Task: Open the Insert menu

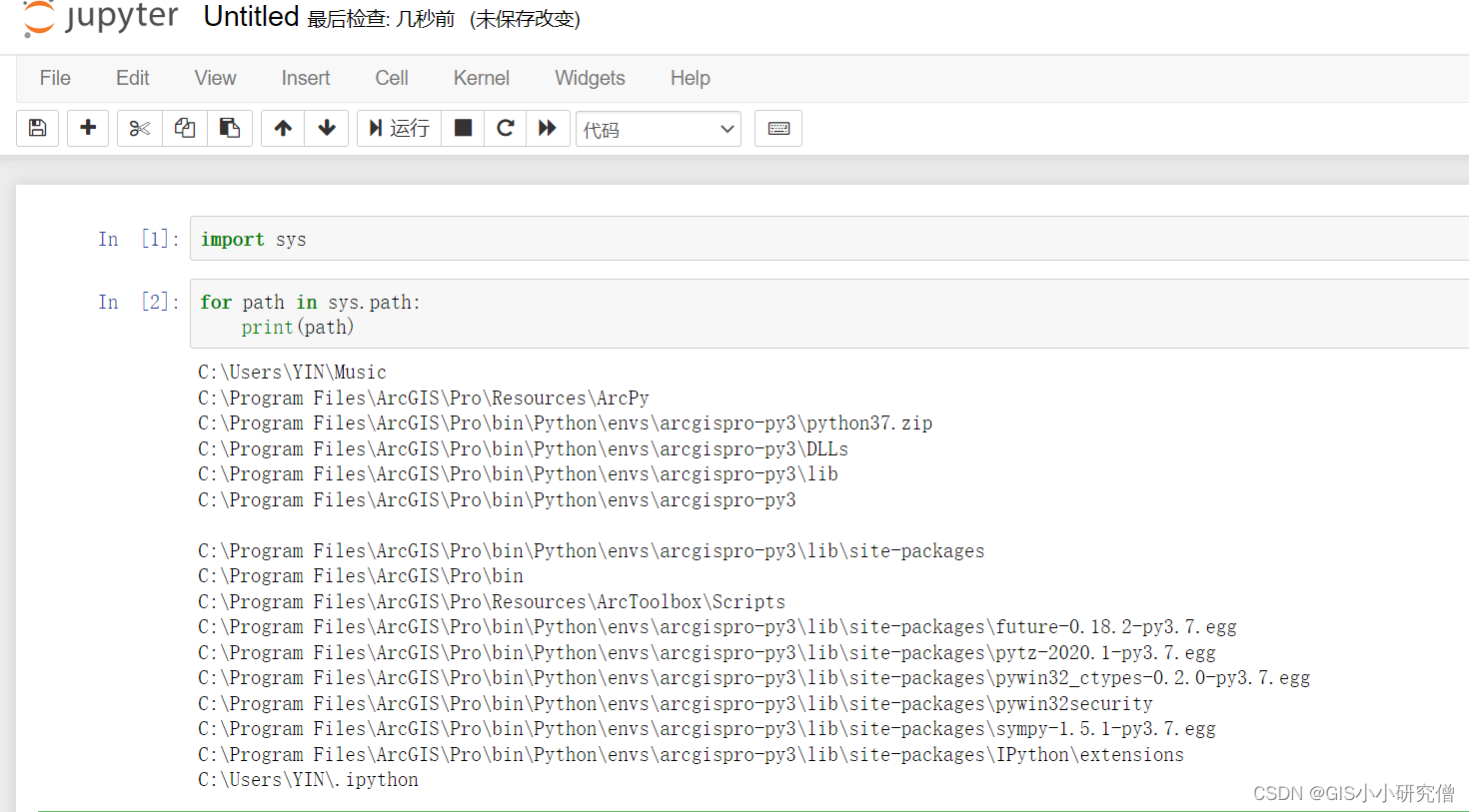Action: [x=305, y=78]
